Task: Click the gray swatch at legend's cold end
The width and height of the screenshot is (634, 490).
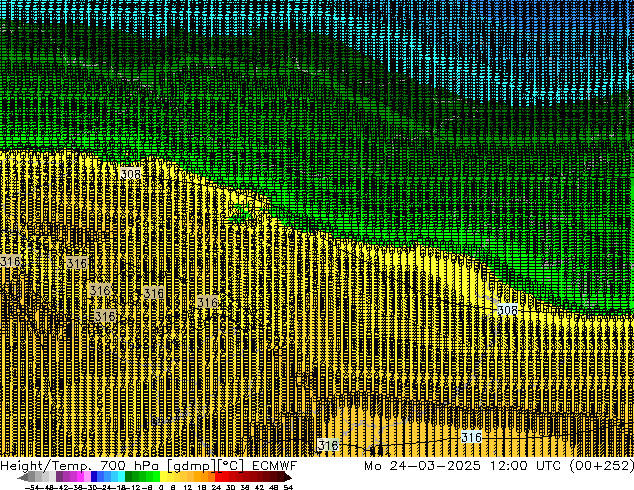Action: (x=31, y=478)
